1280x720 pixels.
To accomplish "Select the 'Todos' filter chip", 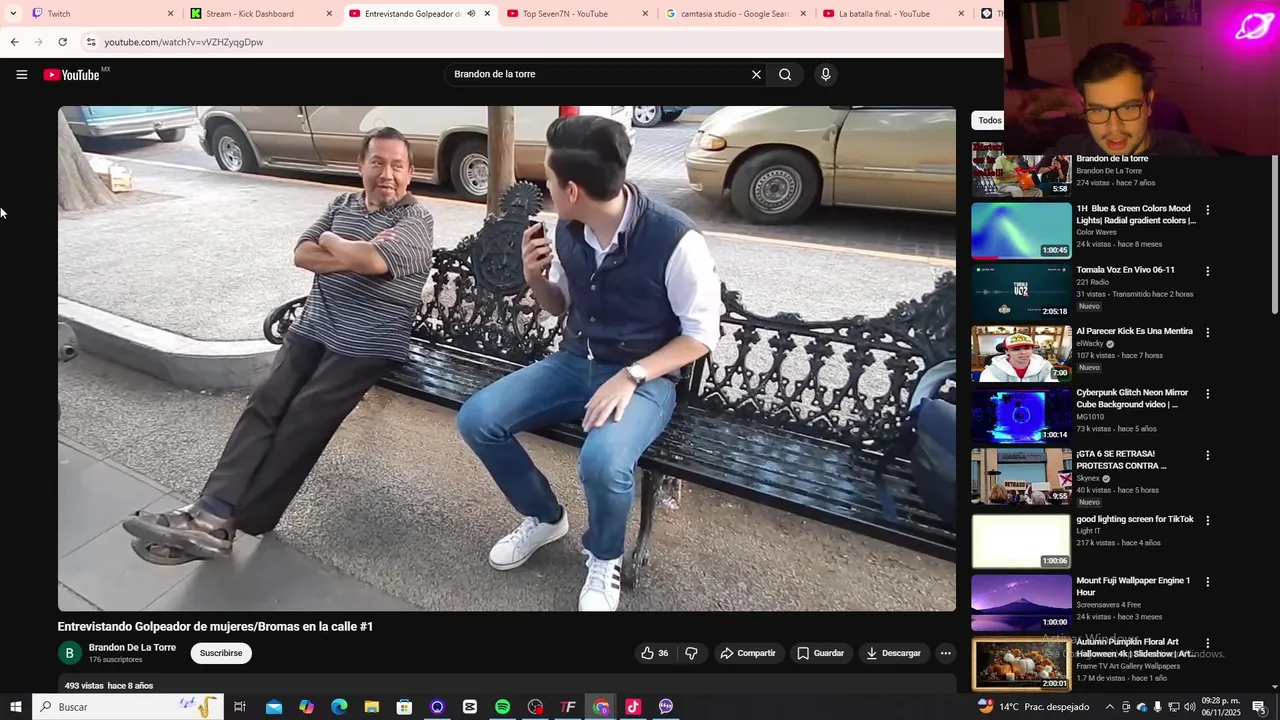I will 990,120.
